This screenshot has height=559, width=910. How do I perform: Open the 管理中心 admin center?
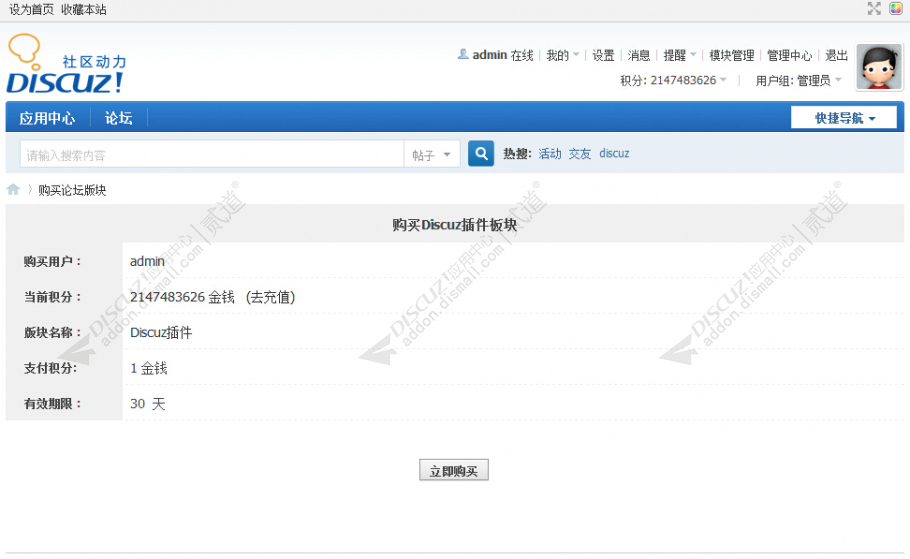tap(789, 55)
